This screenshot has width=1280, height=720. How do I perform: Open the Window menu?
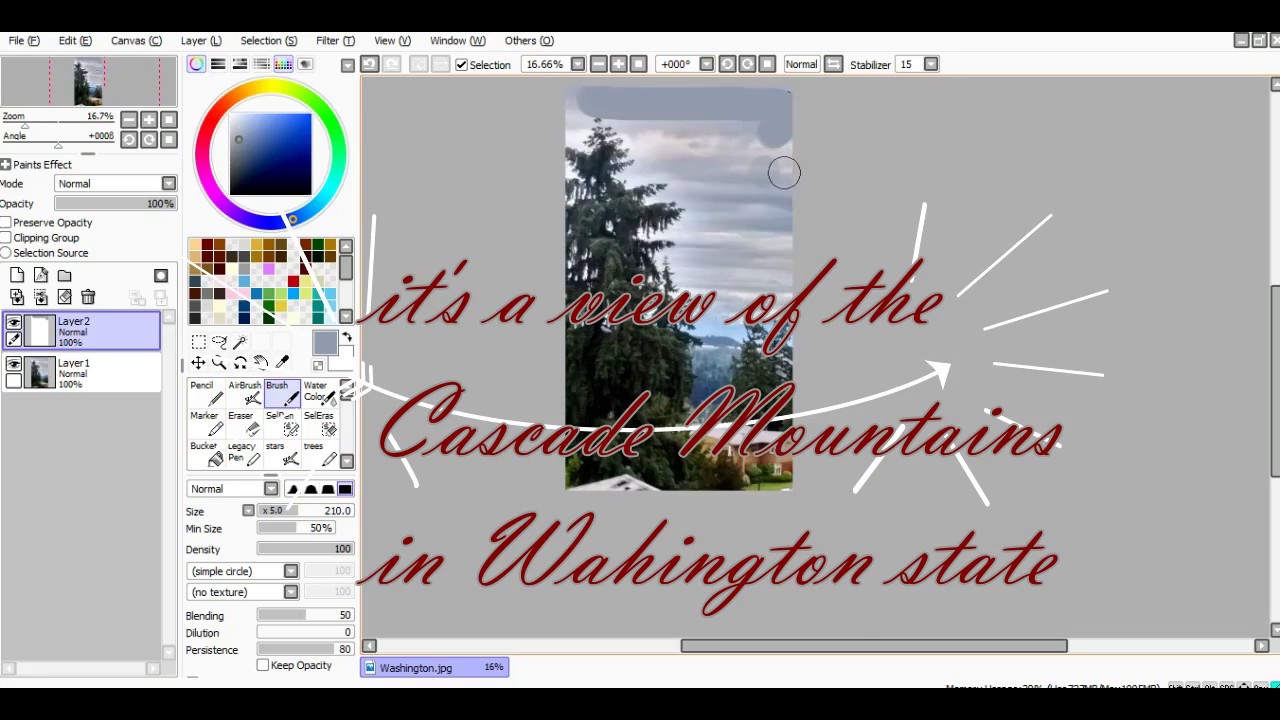point(457,41)
